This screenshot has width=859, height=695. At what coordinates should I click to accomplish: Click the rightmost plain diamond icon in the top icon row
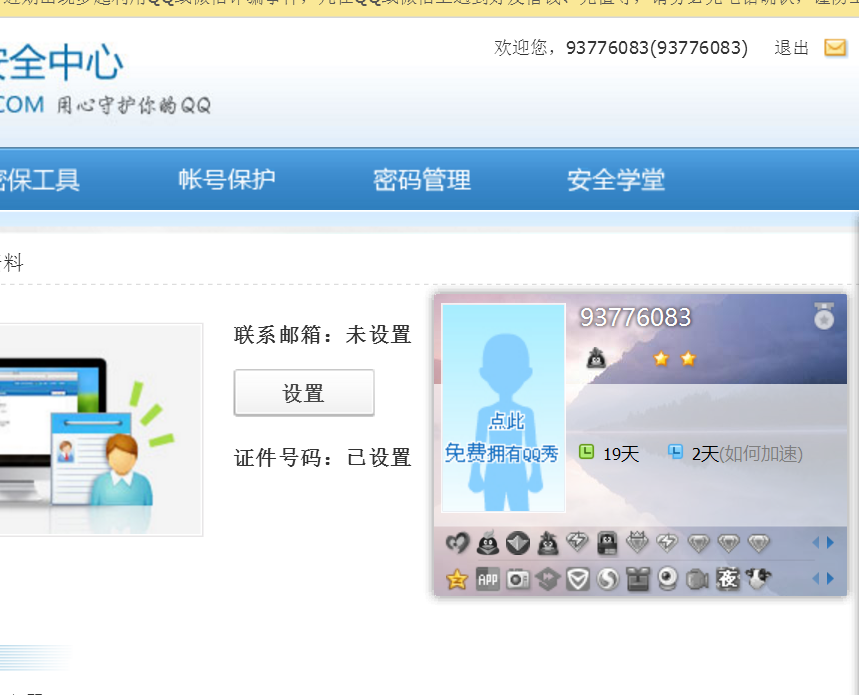(759, 543)
